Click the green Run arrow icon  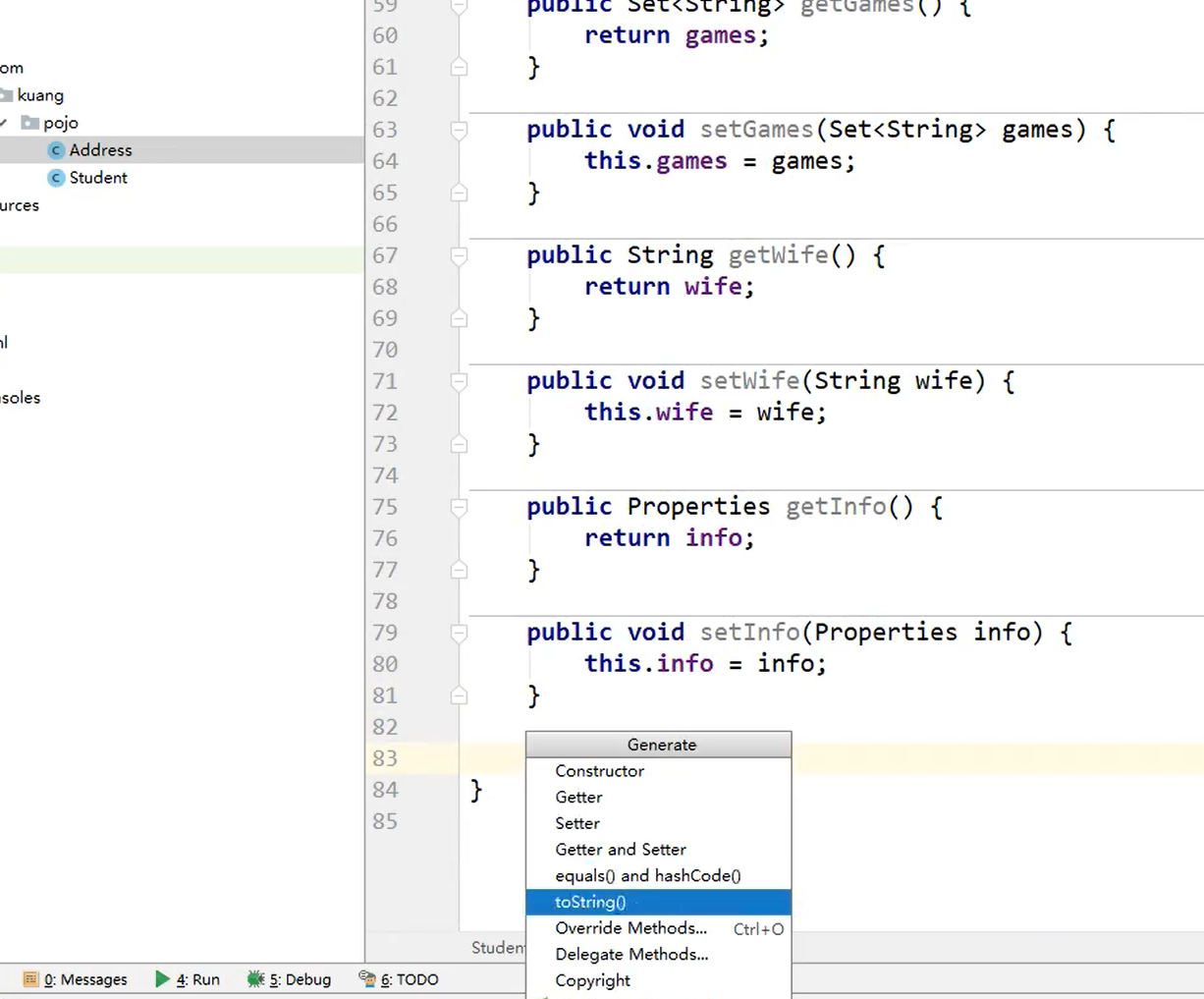[x=162, y=979]
